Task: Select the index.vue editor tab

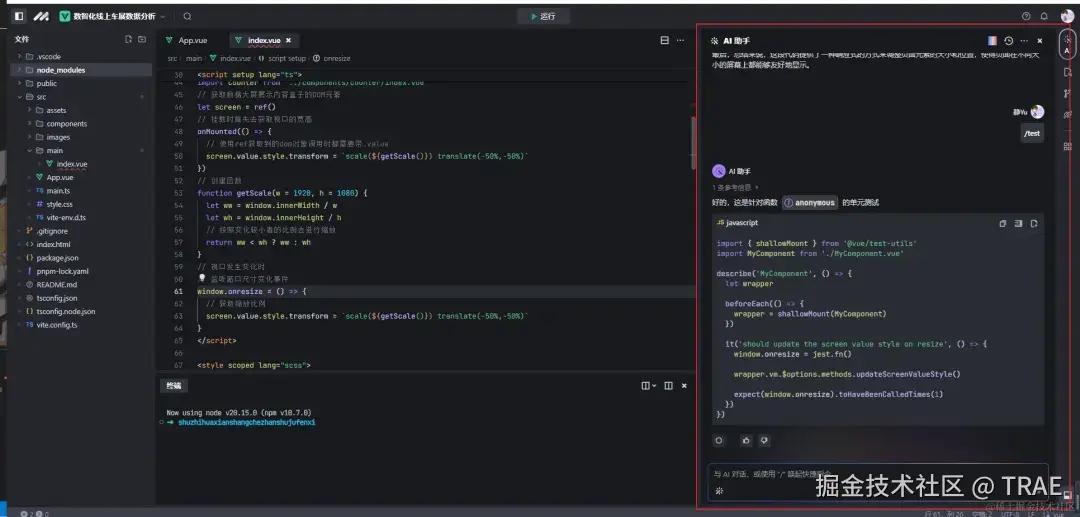Action: (262, 41)
